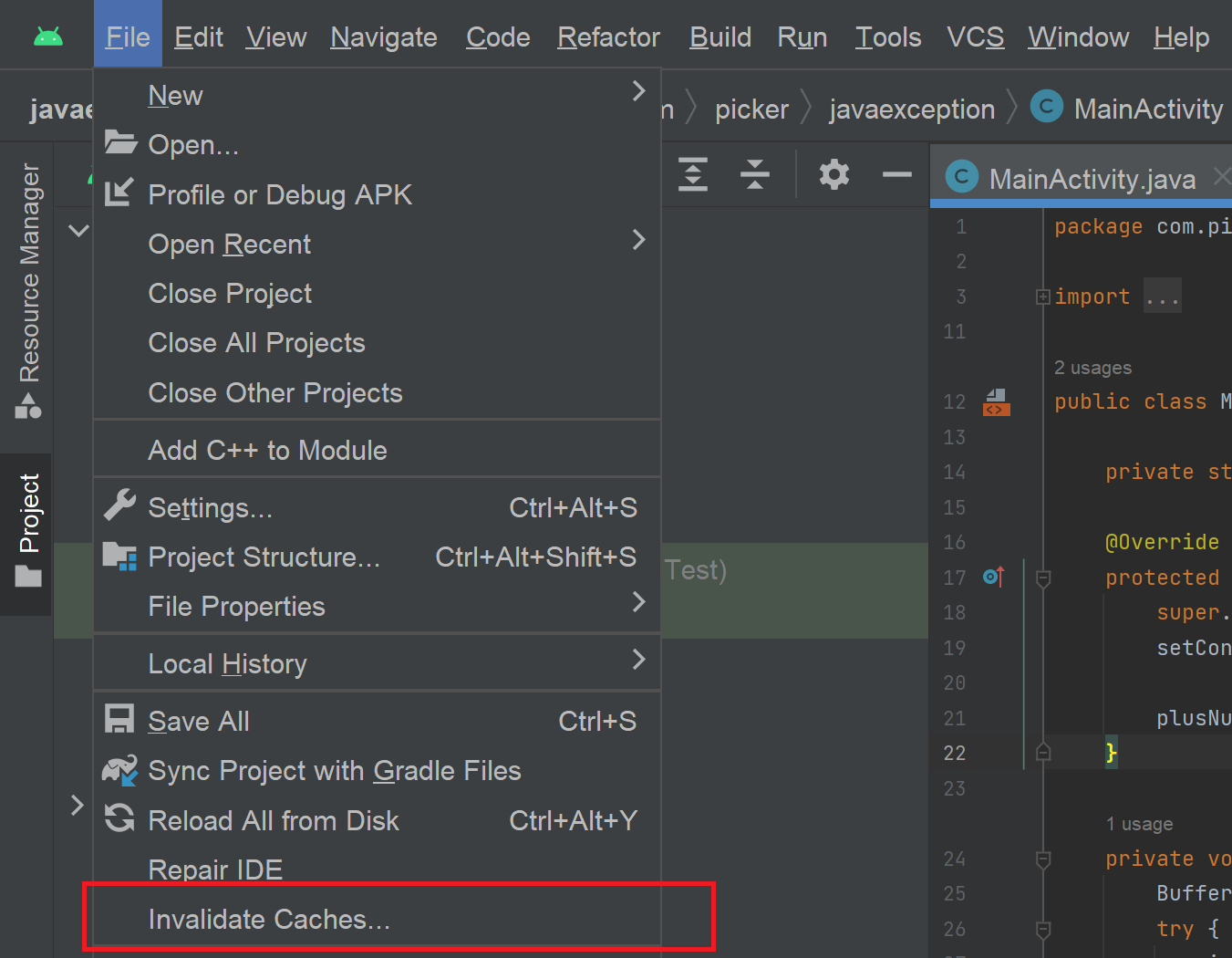Open the Refactor menu
Image resolution: width=1232 pixels, height=958 pixels.
[608, 36]
